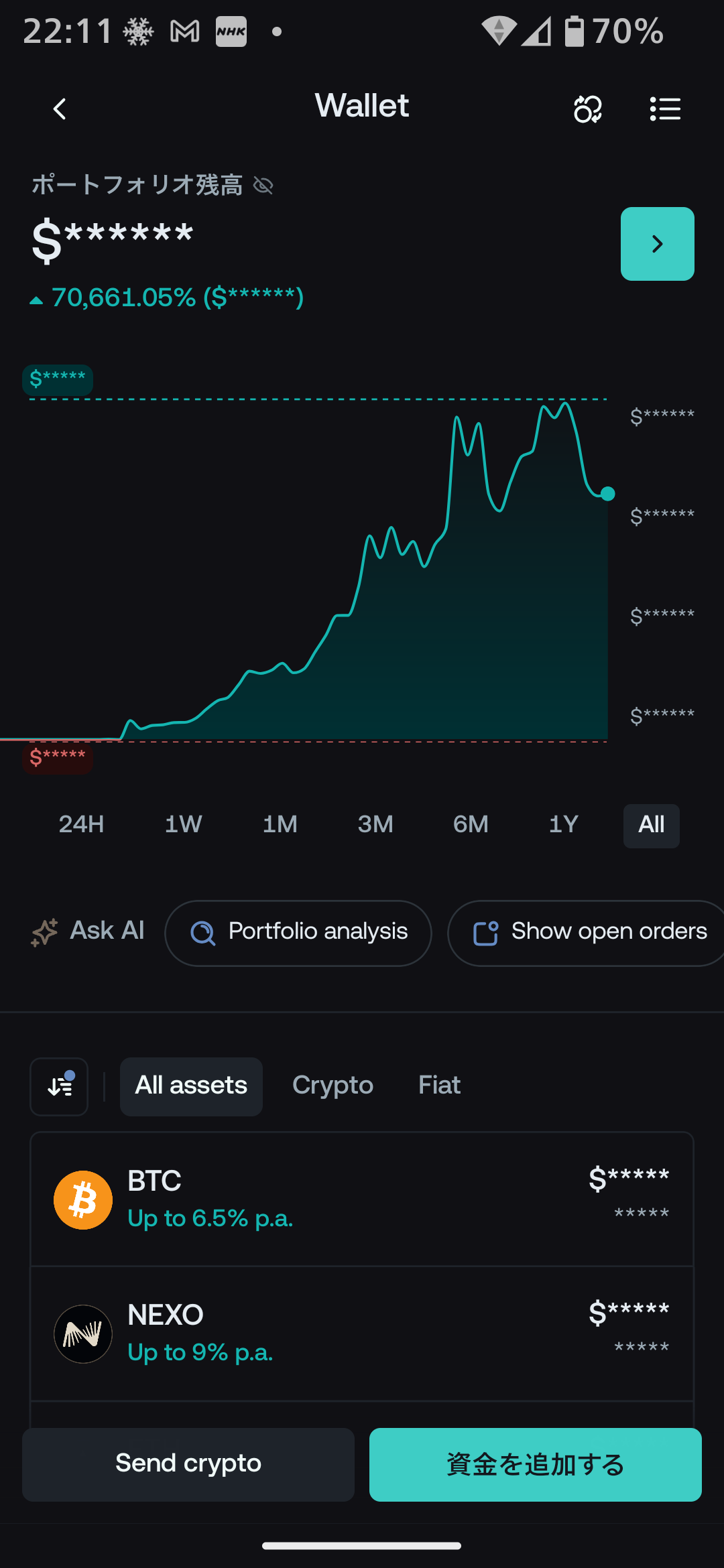724x1568 pixels.
Task: Select the 1M chart range
Action: tap(280, 825)
